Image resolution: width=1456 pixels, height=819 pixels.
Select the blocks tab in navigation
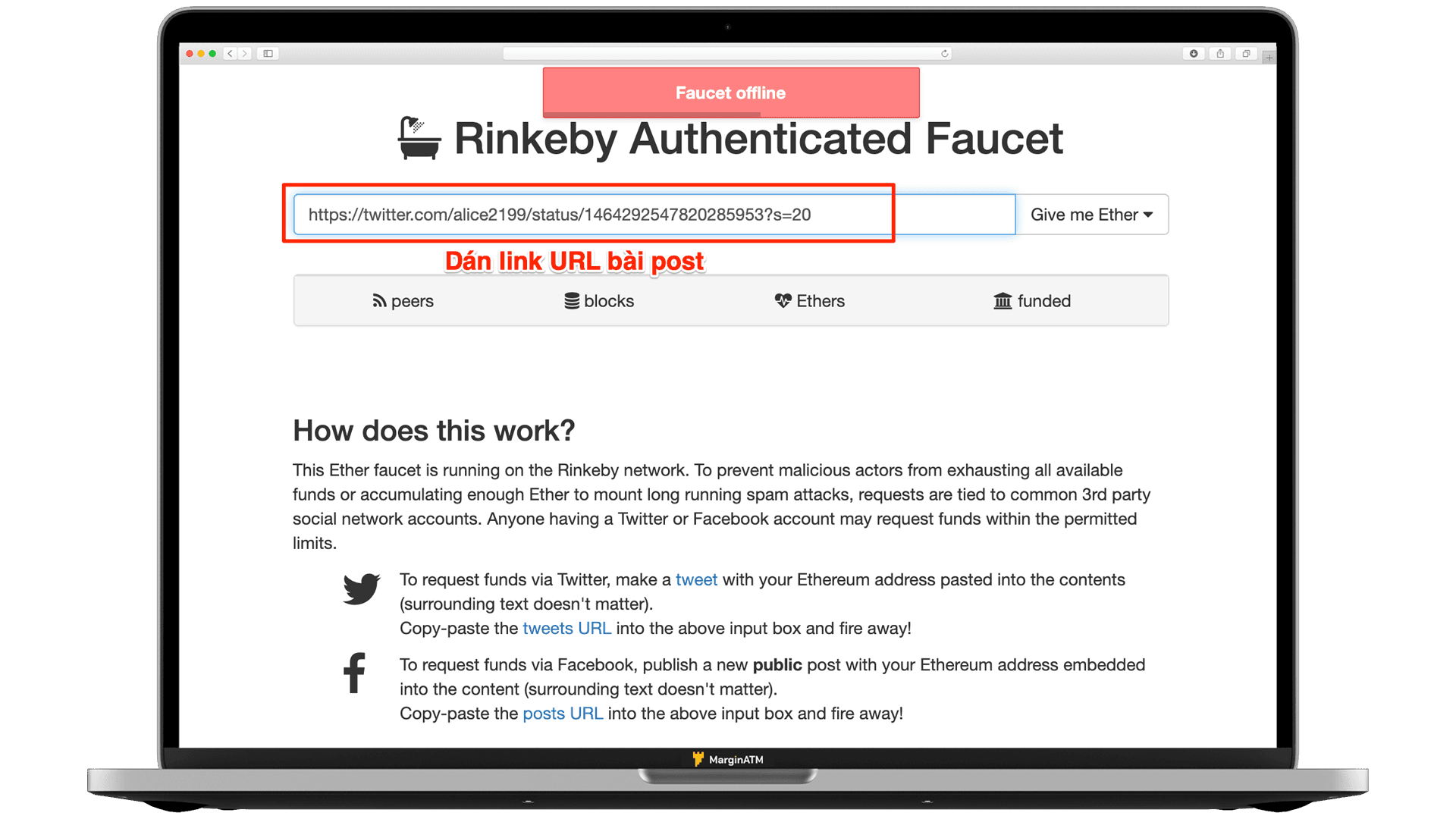pyautogui.click(x=597, y=302)
